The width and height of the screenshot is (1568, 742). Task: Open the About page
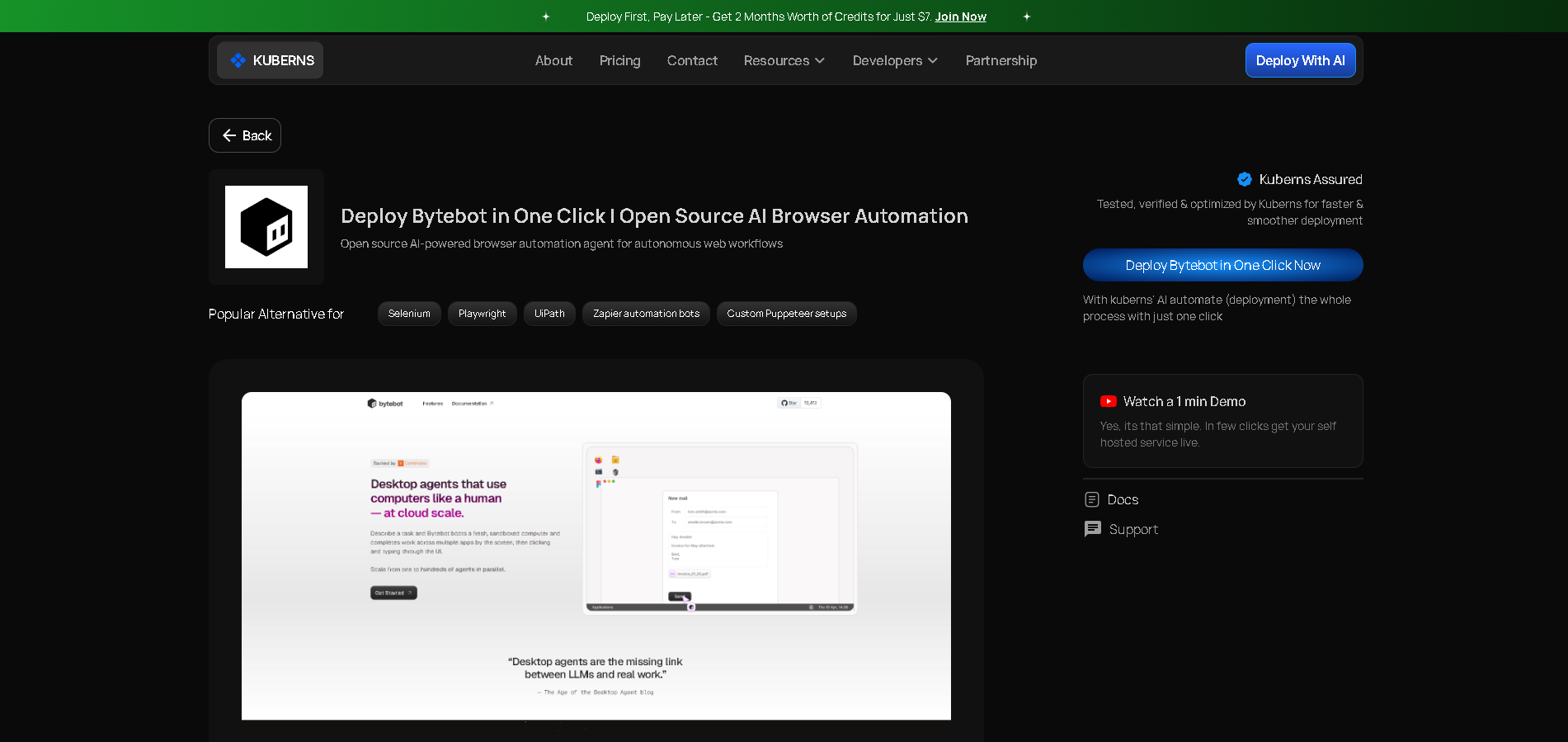[553, 60]
